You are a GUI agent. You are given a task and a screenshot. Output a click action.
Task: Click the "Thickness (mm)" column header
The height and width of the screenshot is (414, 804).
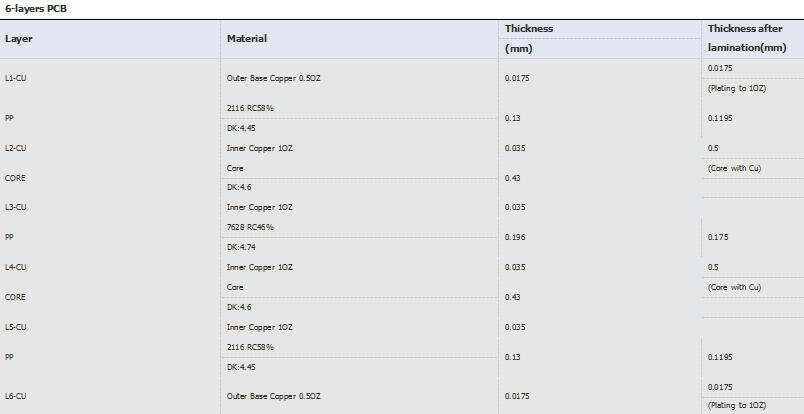pyautogui.click(x=529, y=38)
